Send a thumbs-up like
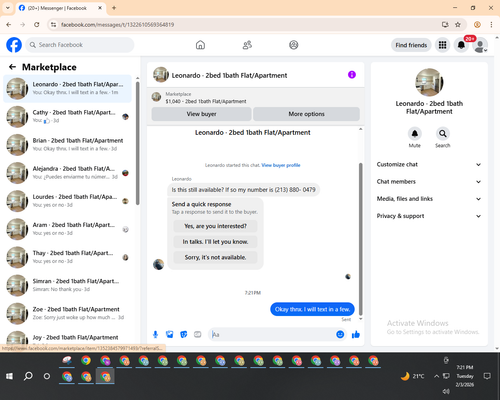Screen dimensions: 500x400 (356, 334)
